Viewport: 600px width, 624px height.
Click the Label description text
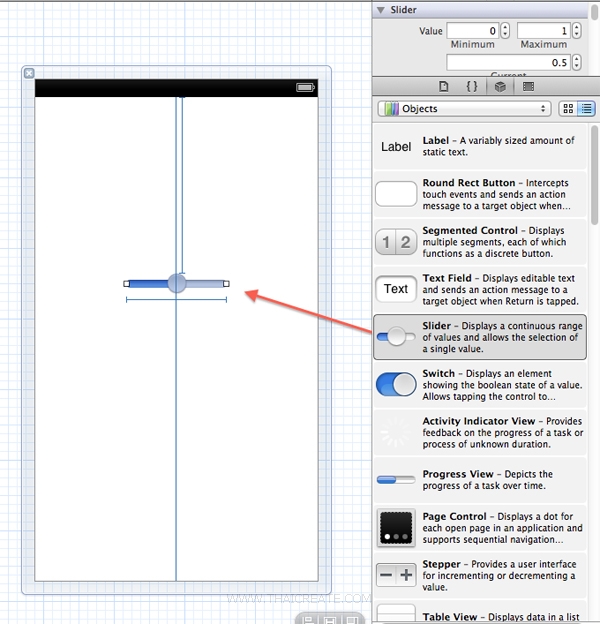click(498, 146)
